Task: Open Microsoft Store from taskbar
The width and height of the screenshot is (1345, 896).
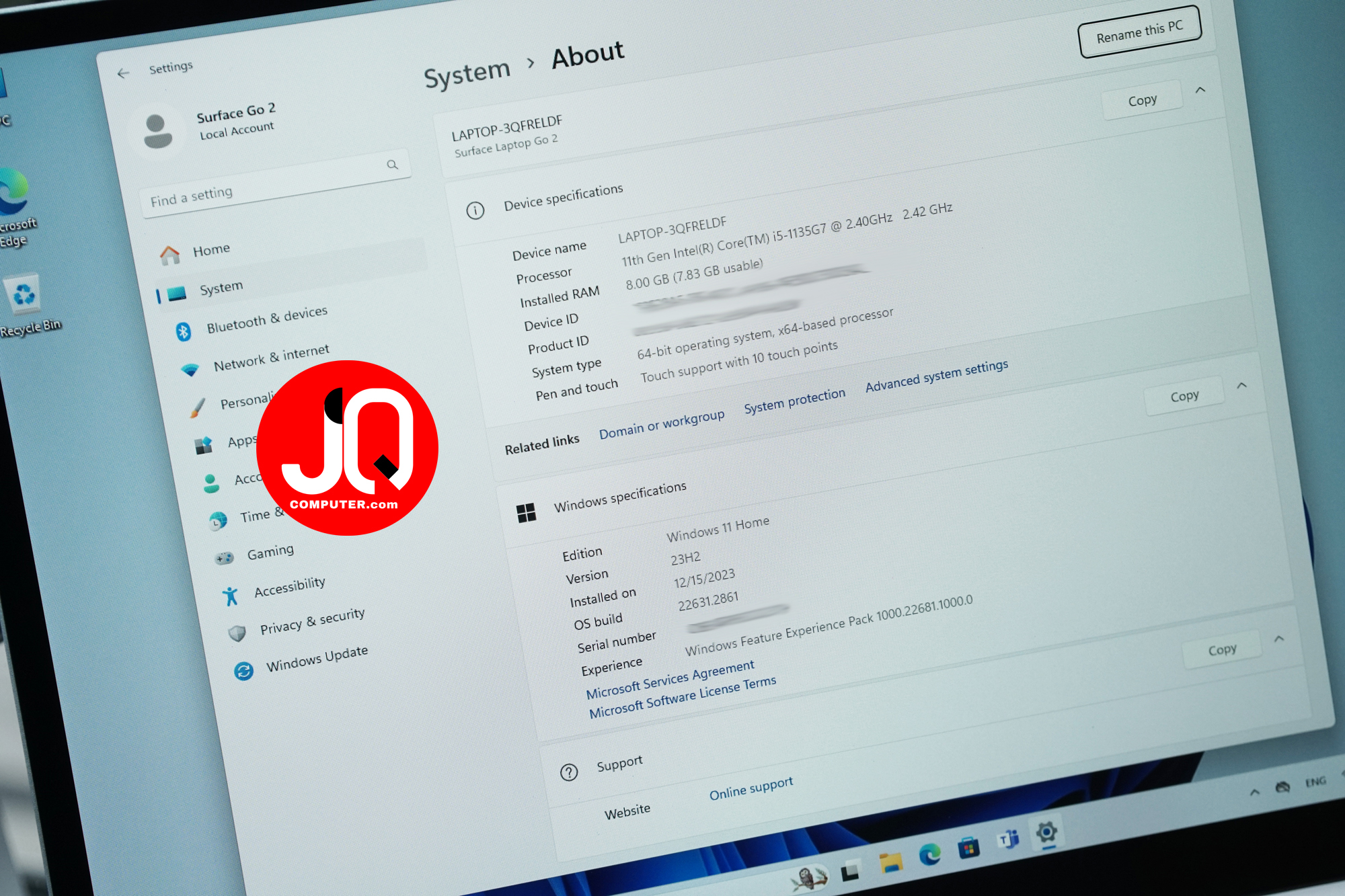Action: (x=968, y=846)
